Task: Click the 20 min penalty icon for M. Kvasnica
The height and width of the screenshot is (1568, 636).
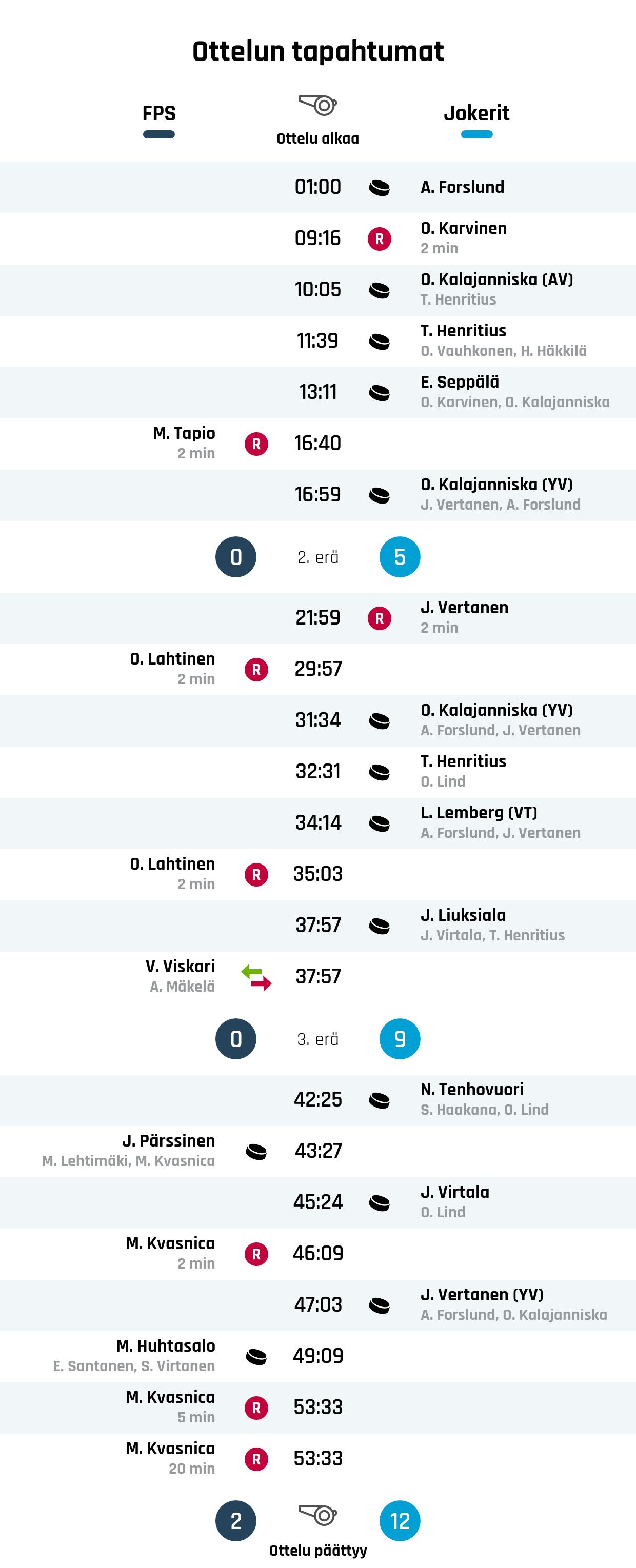Action: click(x=256, y=1459)
